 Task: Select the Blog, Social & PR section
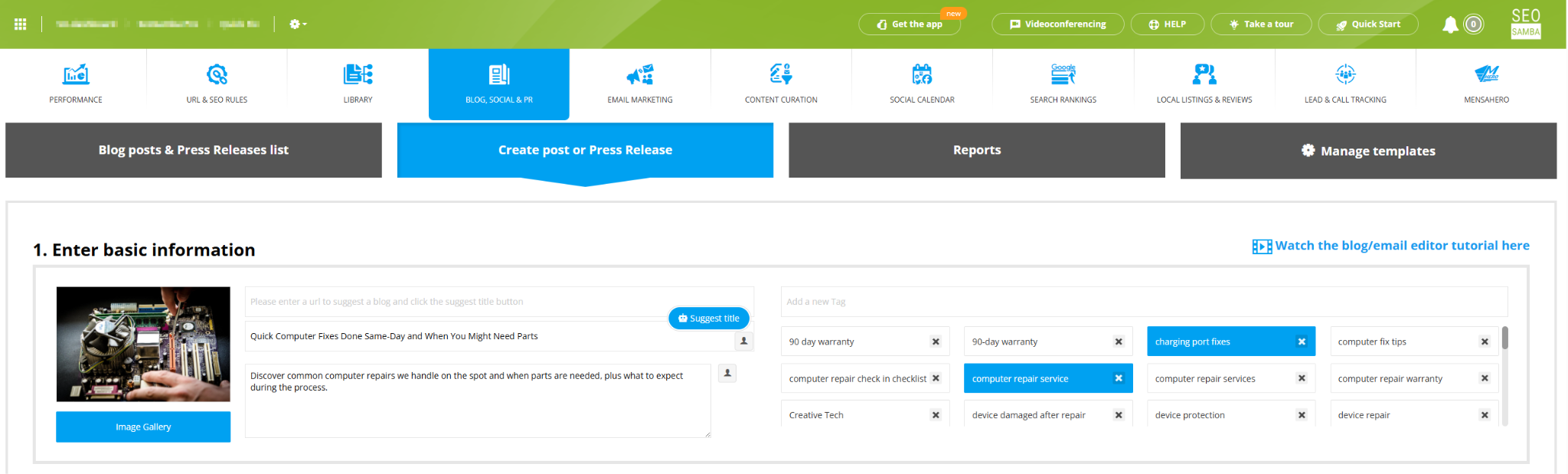499,84
